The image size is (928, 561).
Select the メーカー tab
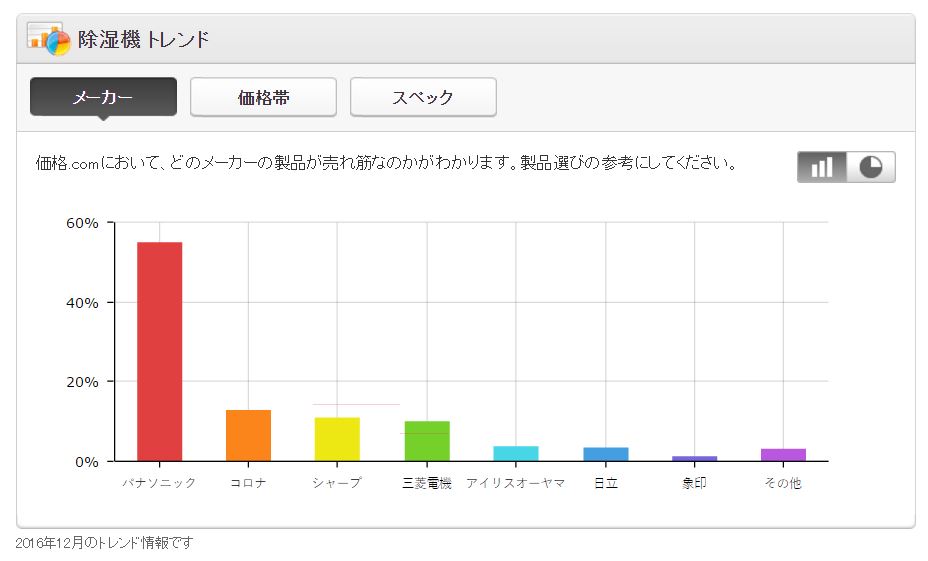(x=103, y=97)
